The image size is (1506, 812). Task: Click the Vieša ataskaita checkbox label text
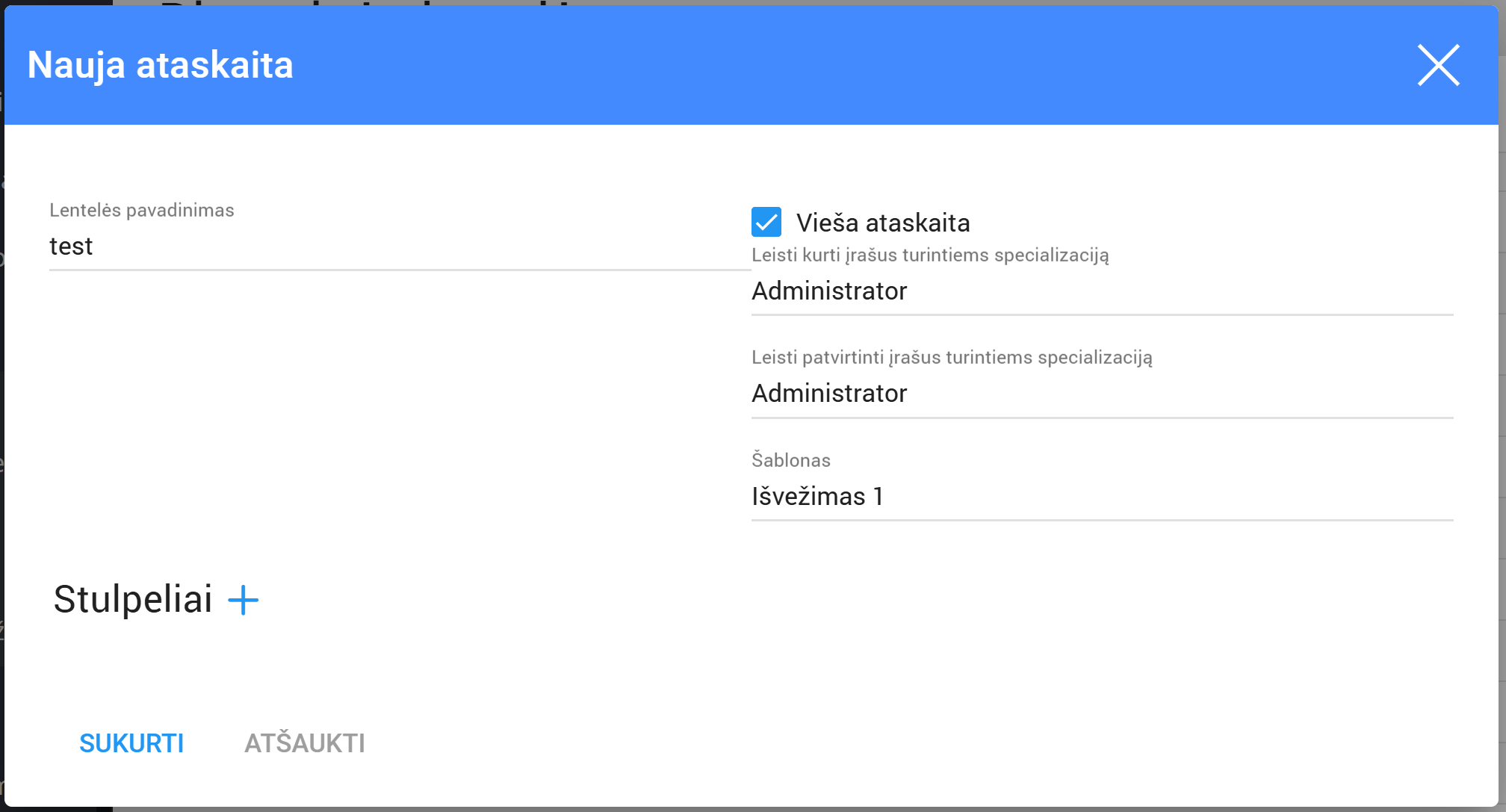[882, 223]
